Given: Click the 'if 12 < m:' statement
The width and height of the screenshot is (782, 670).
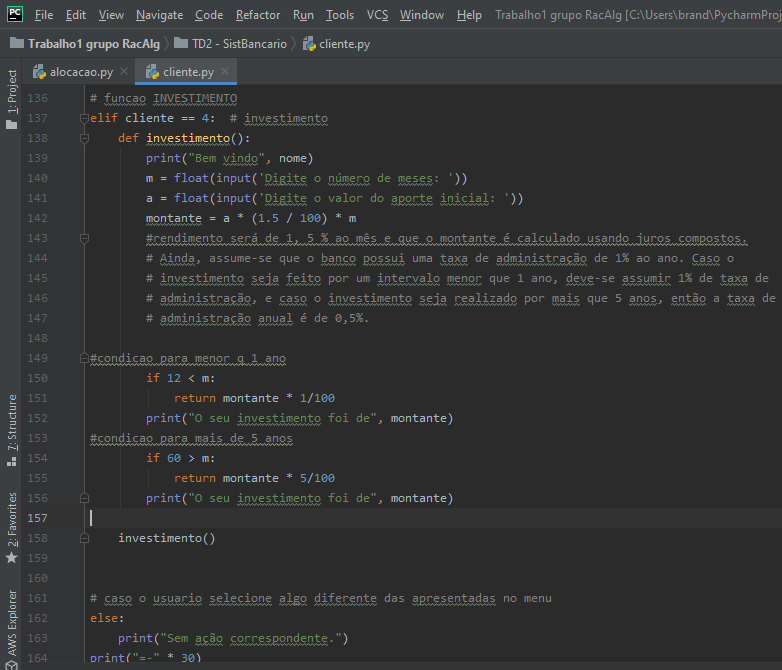Looking at the screenshot, I should click(x=181, y=378).
